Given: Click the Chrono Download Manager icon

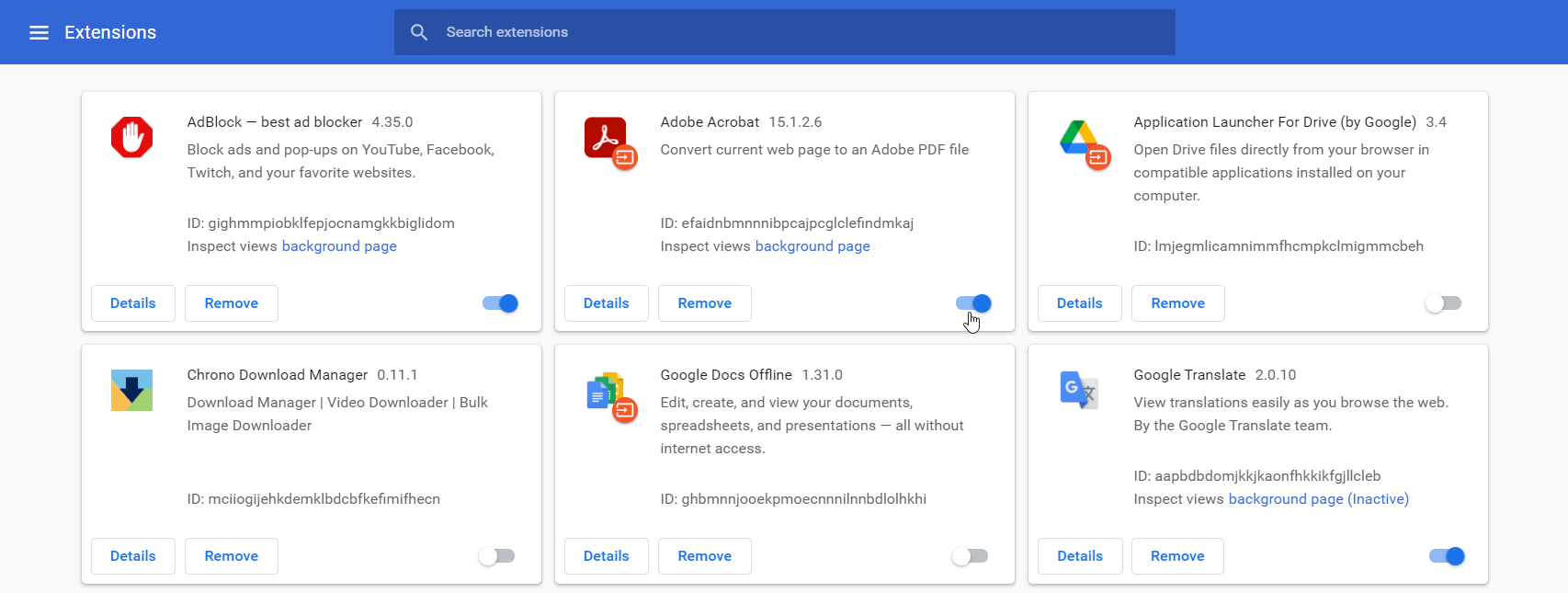Looking at the screenshot, I should tap(131, 390).
